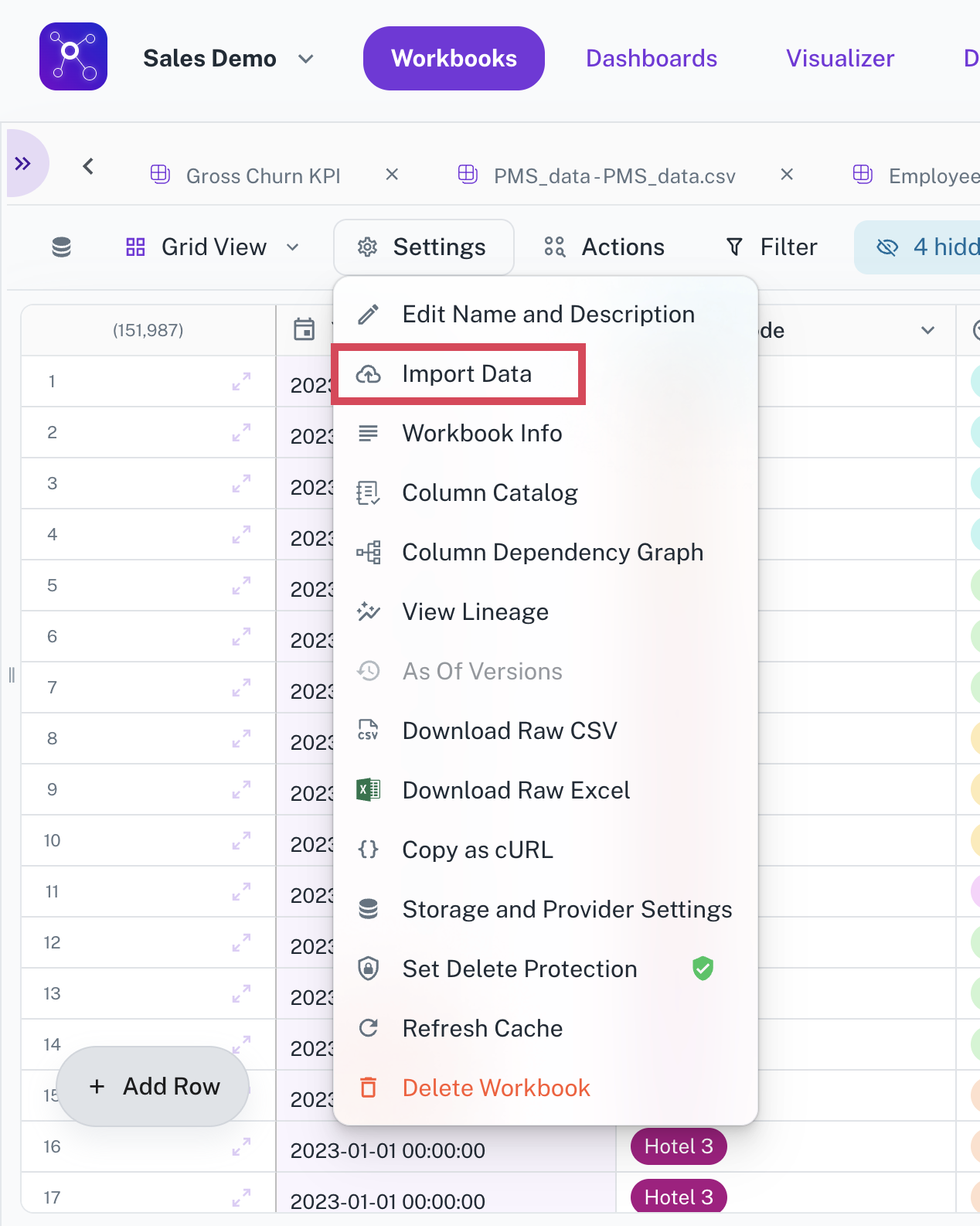This screenshot has width=980, height=1226.
Task: Click As Of Versions entry
Action: click(x=546, y=672)
